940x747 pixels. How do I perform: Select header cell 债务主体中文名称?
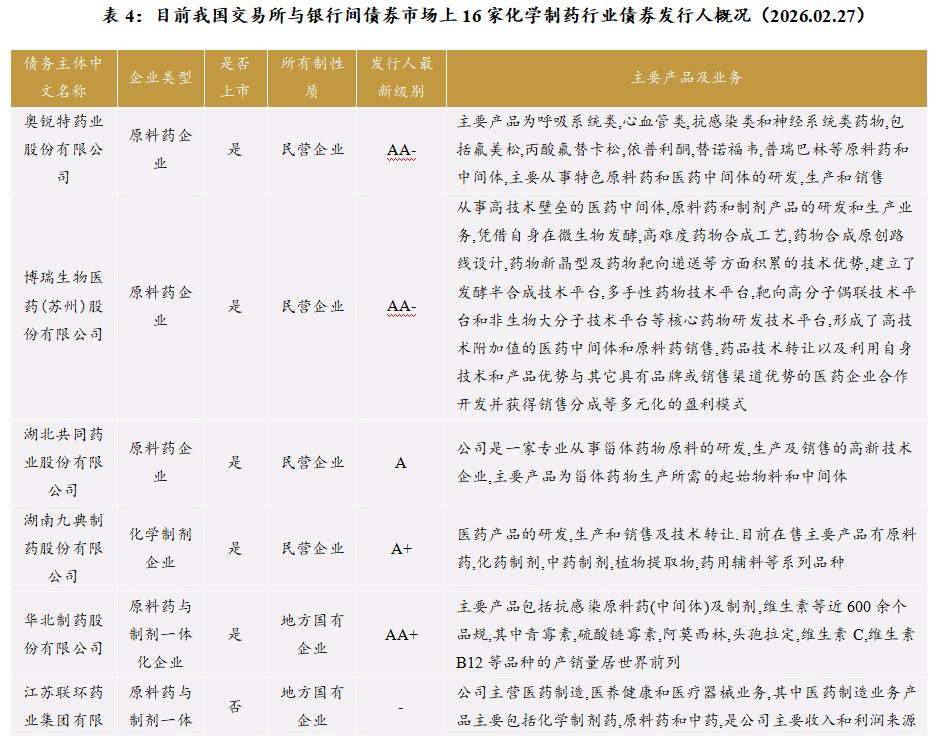[64, 77]
